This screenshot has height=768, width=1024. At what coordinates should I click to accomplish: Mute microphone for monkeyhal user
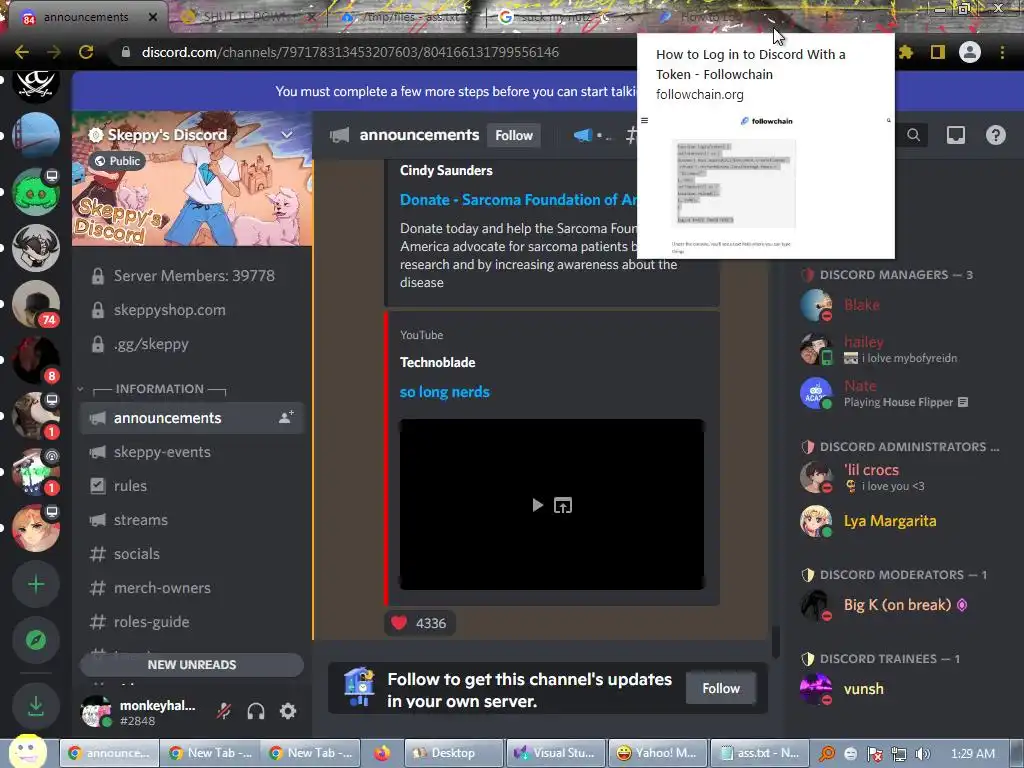(224, 711)
